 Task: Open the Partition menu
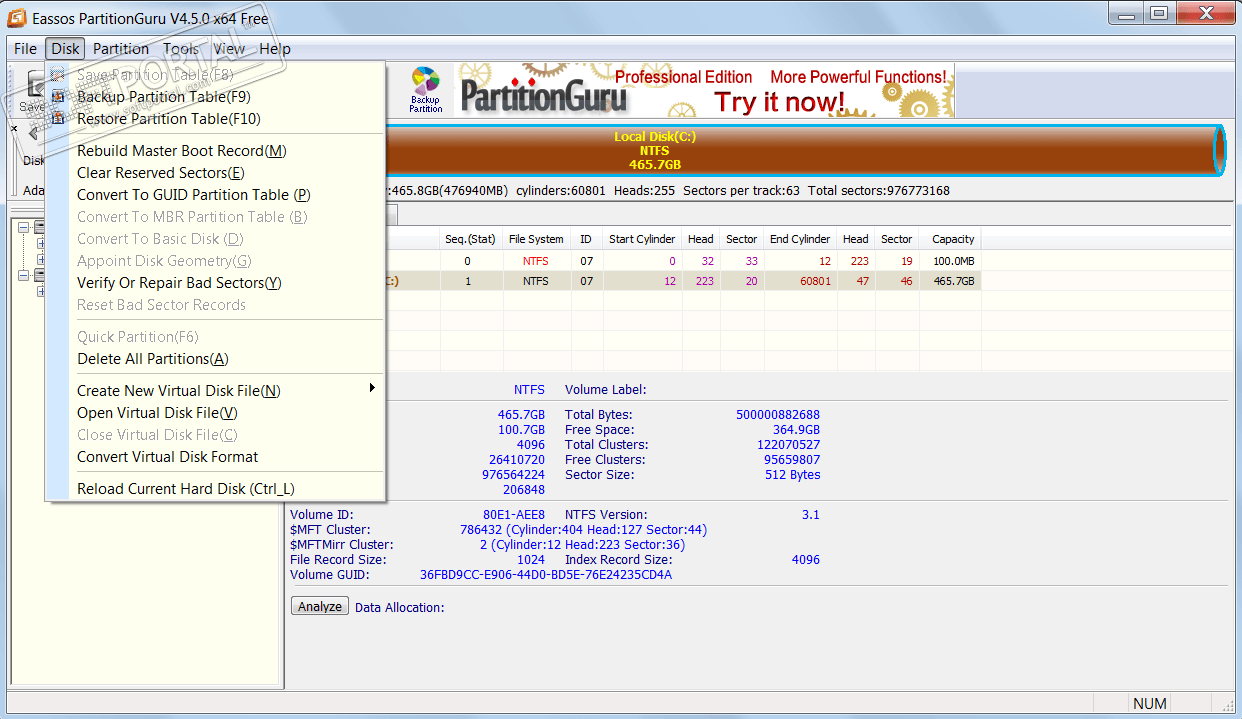pos(121,48)
